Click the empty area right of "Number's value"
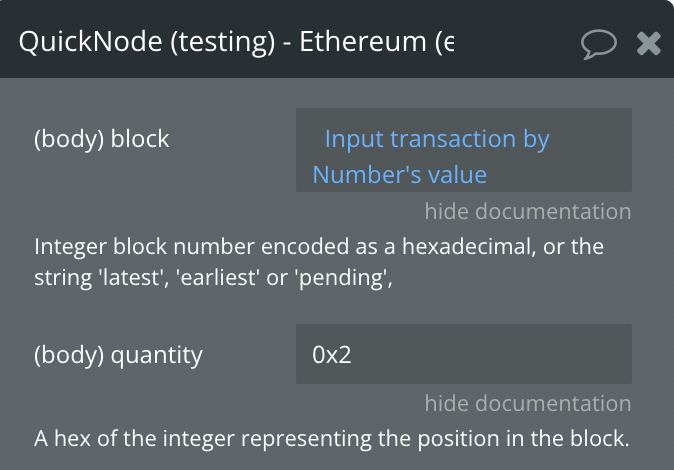 pos(557,175)
